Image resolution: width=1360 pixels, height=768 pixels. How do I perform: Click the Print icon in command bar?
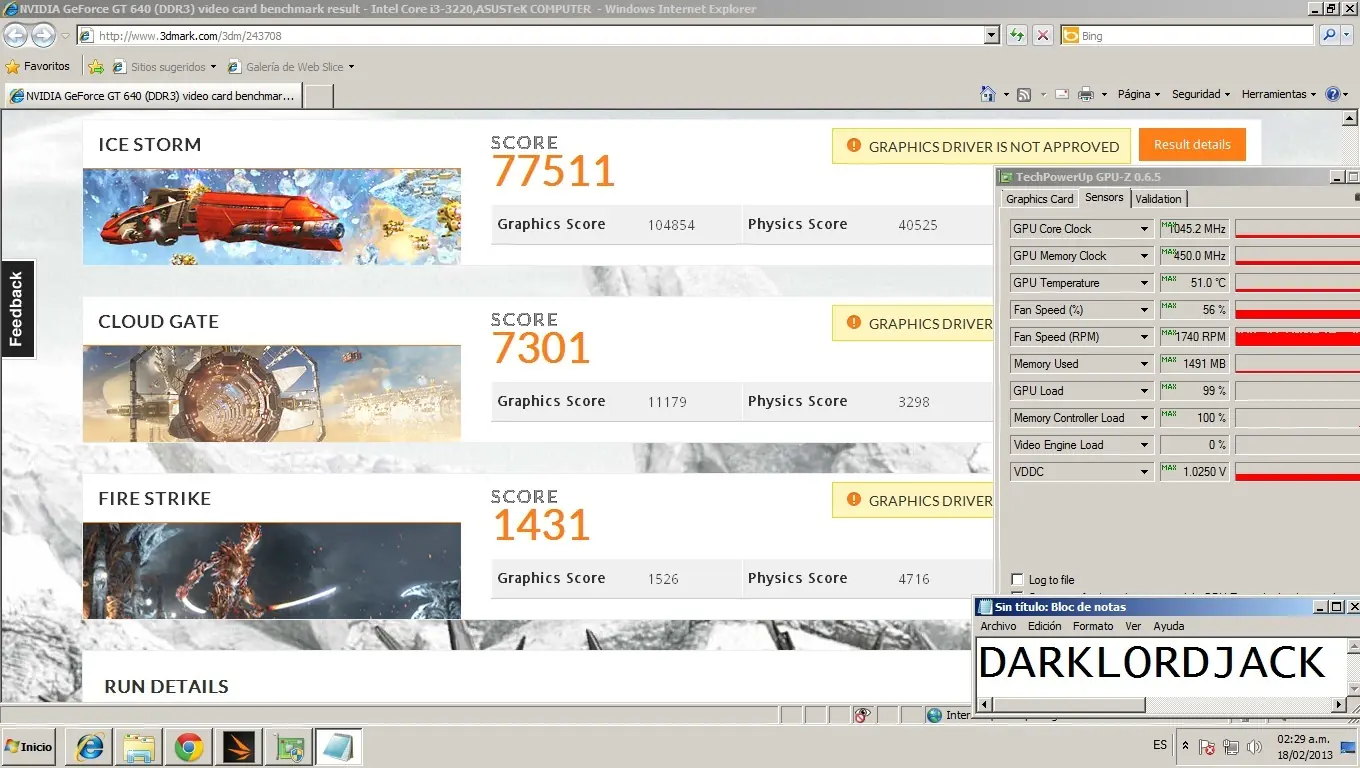pyautogui.click(x=1087, y=94)
